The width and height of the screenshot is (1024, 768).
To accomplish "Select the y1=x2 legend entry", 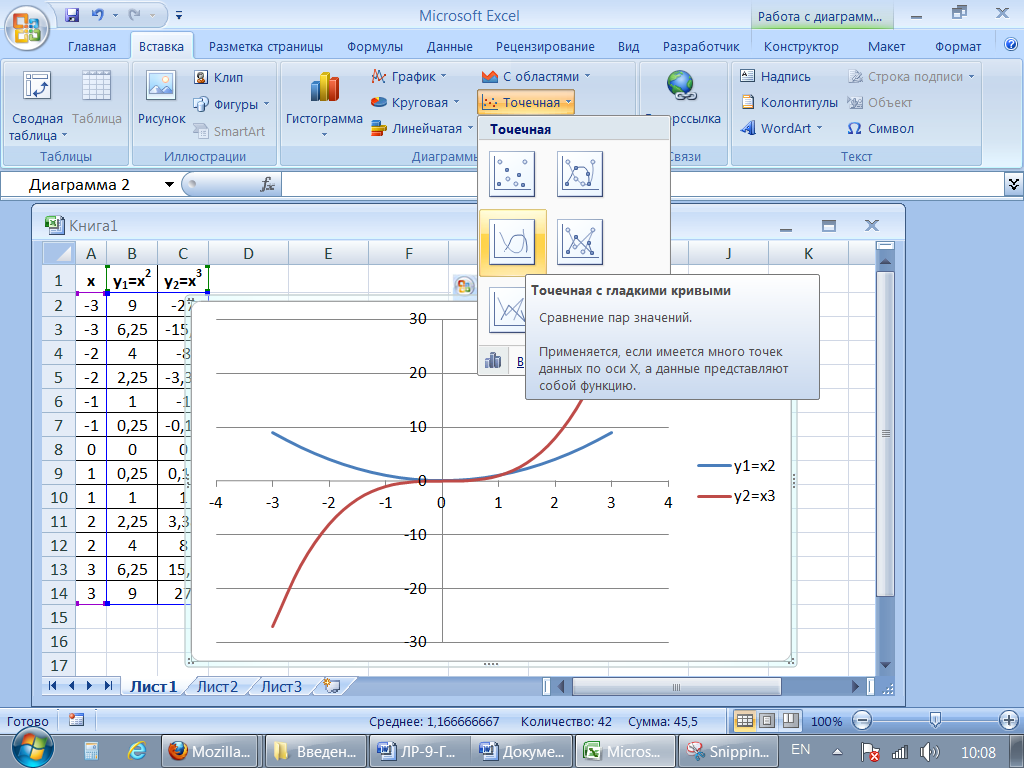I will coord(736,466).
